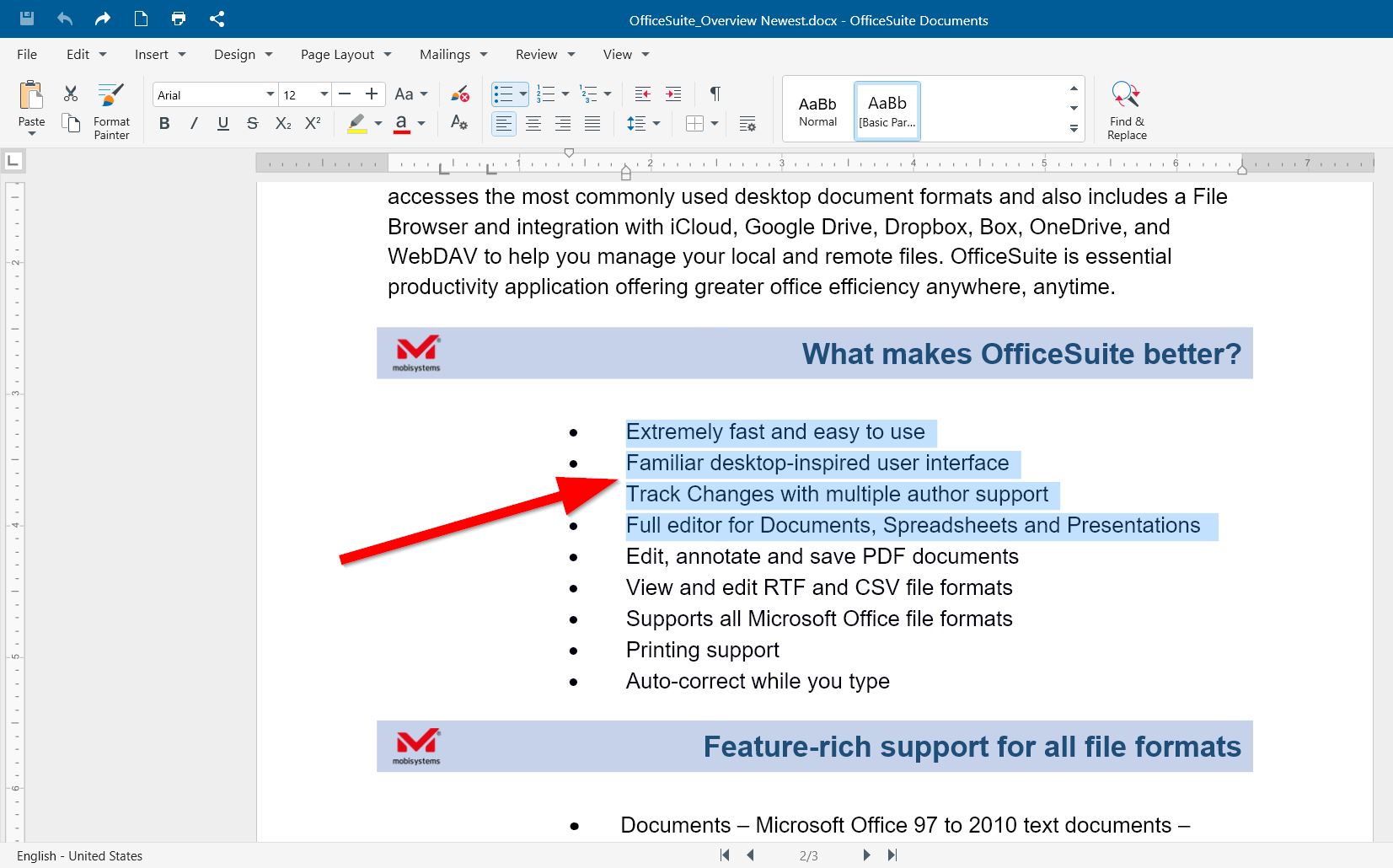The image size is (1393, 868).
Task: Align text to the right
Action: 563,124
